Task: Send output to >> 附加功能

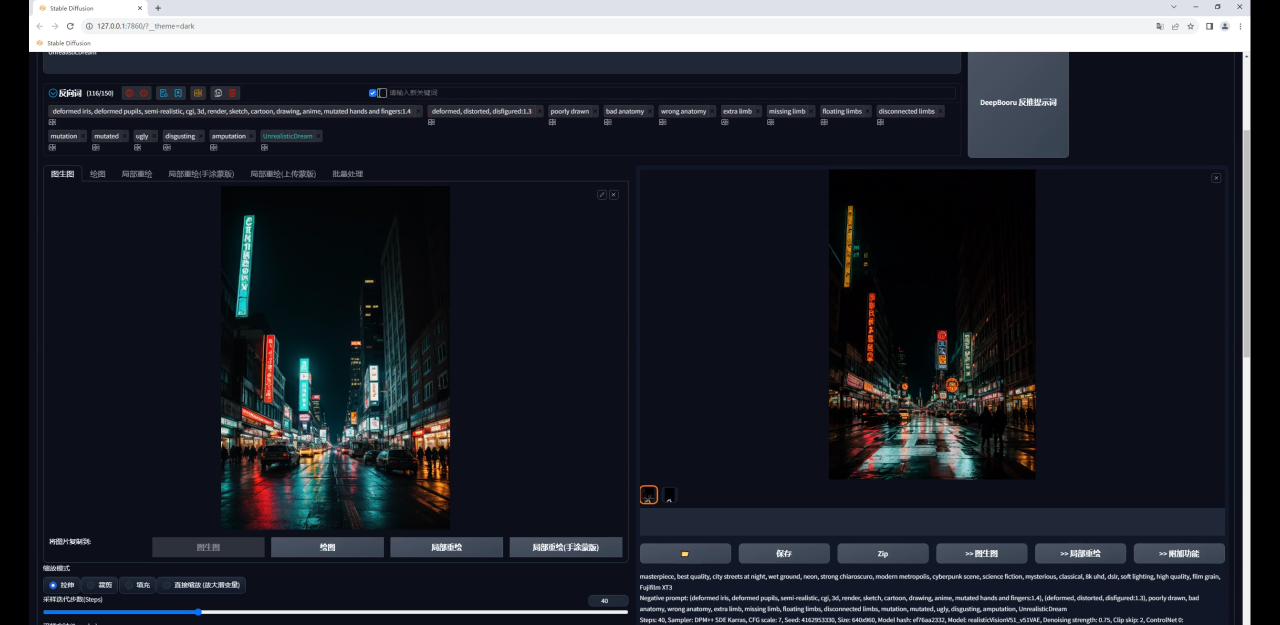Action: 1179,553
